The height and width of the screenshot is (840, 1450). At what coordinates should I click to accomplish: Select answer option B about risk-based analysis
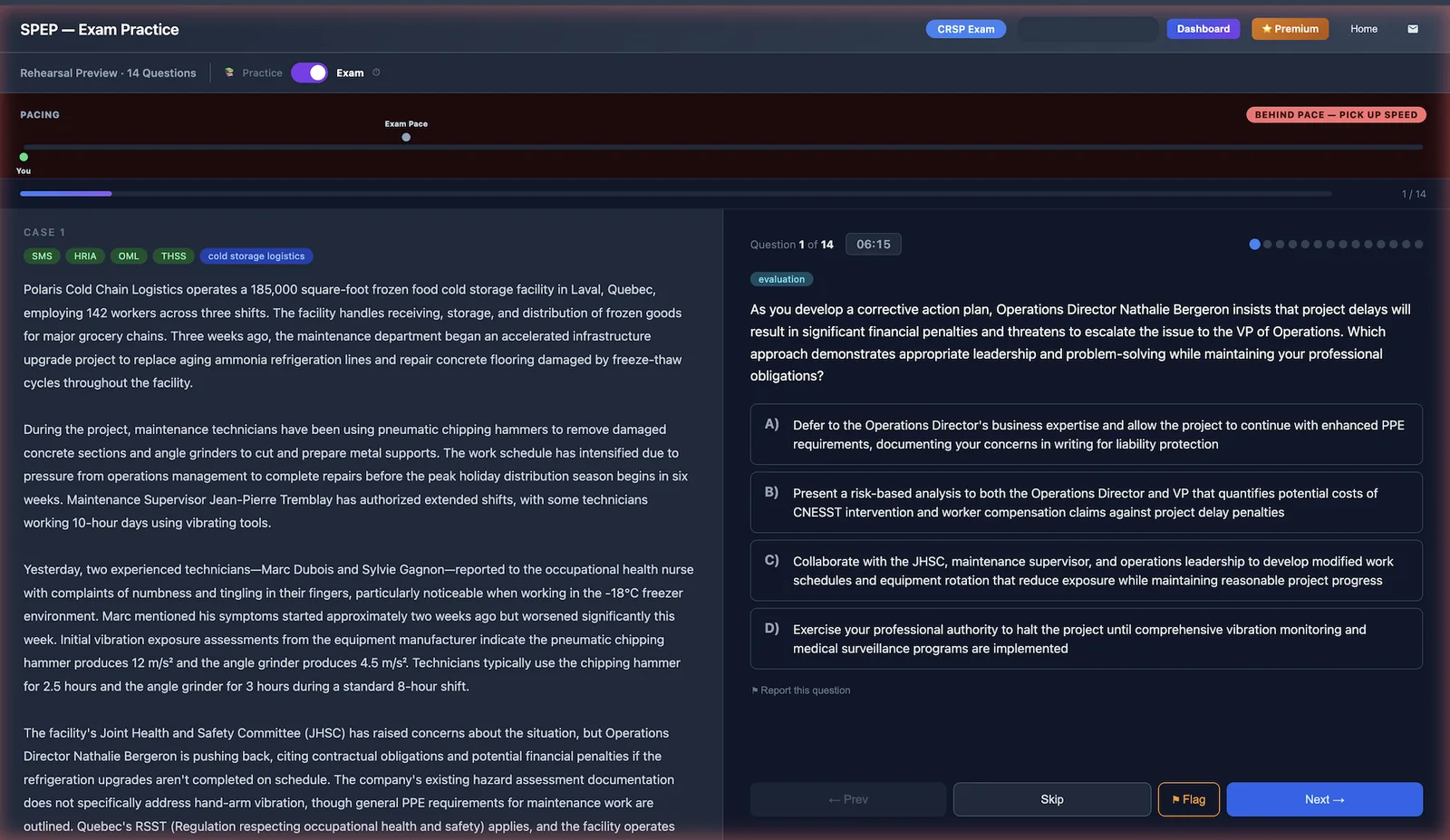coord(1086,502)
